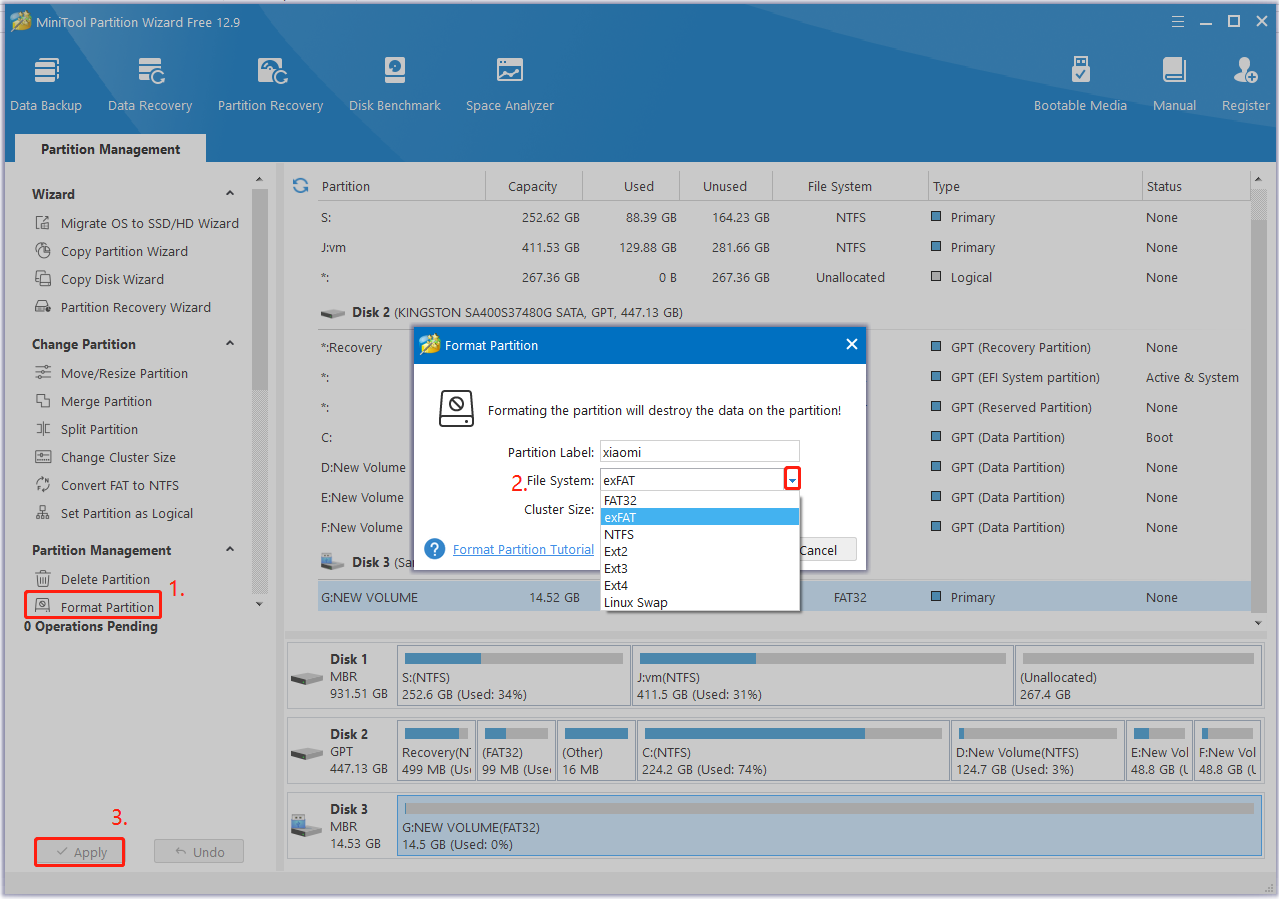Select G:NEW VOLUME(FAT32) block in map
The height and width of the screenshot is (901, 1279).
click(829, 826)
